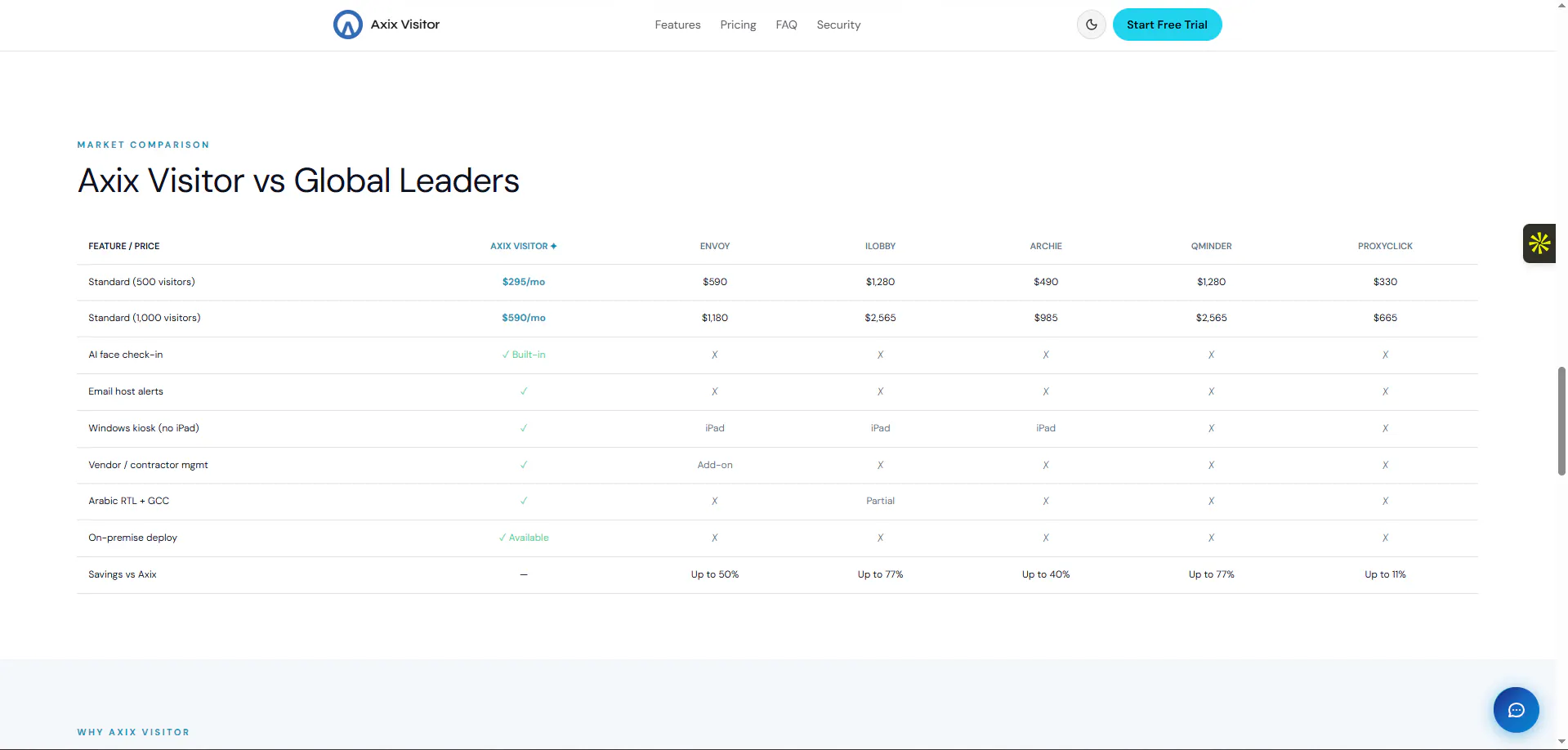Click iLobby's Partial cell

pyautogui.click(x=880, y=501)
